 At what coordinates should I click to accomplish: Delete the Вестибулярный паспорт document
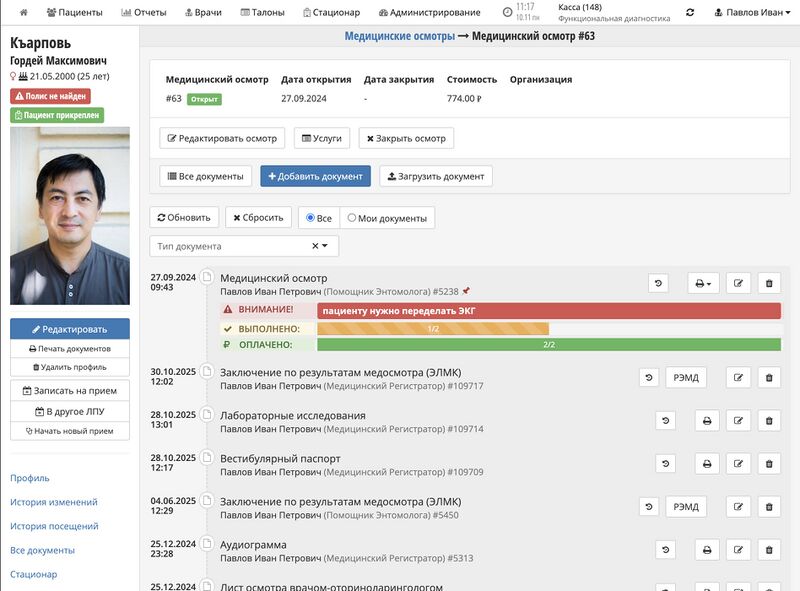pyautogui.click(x=769, y=464)
